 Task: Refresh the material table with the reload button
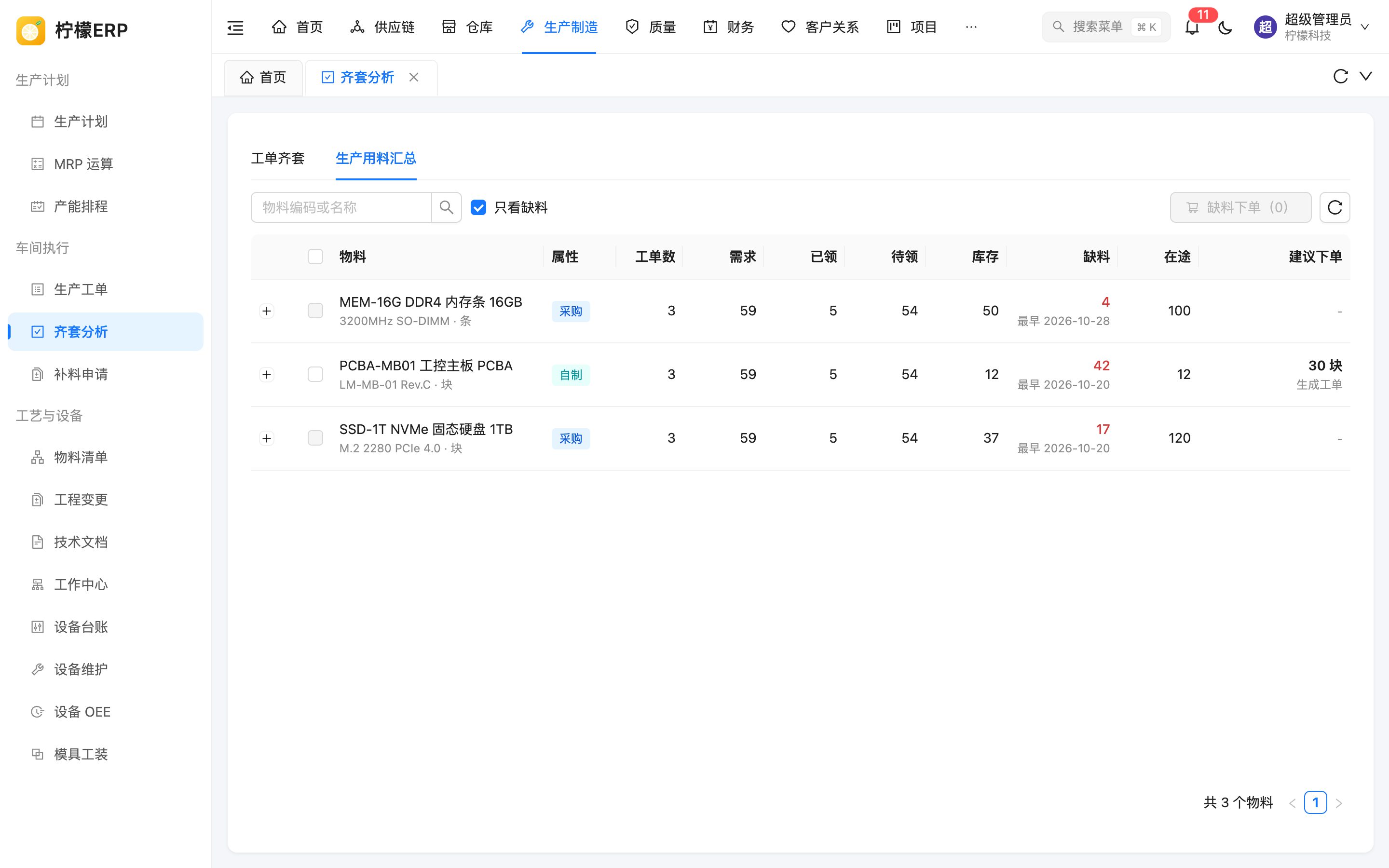coord(1335,207)
